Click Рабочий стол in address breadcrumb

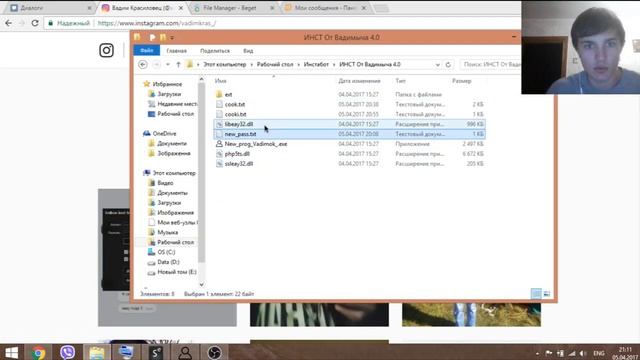point(275,64)
